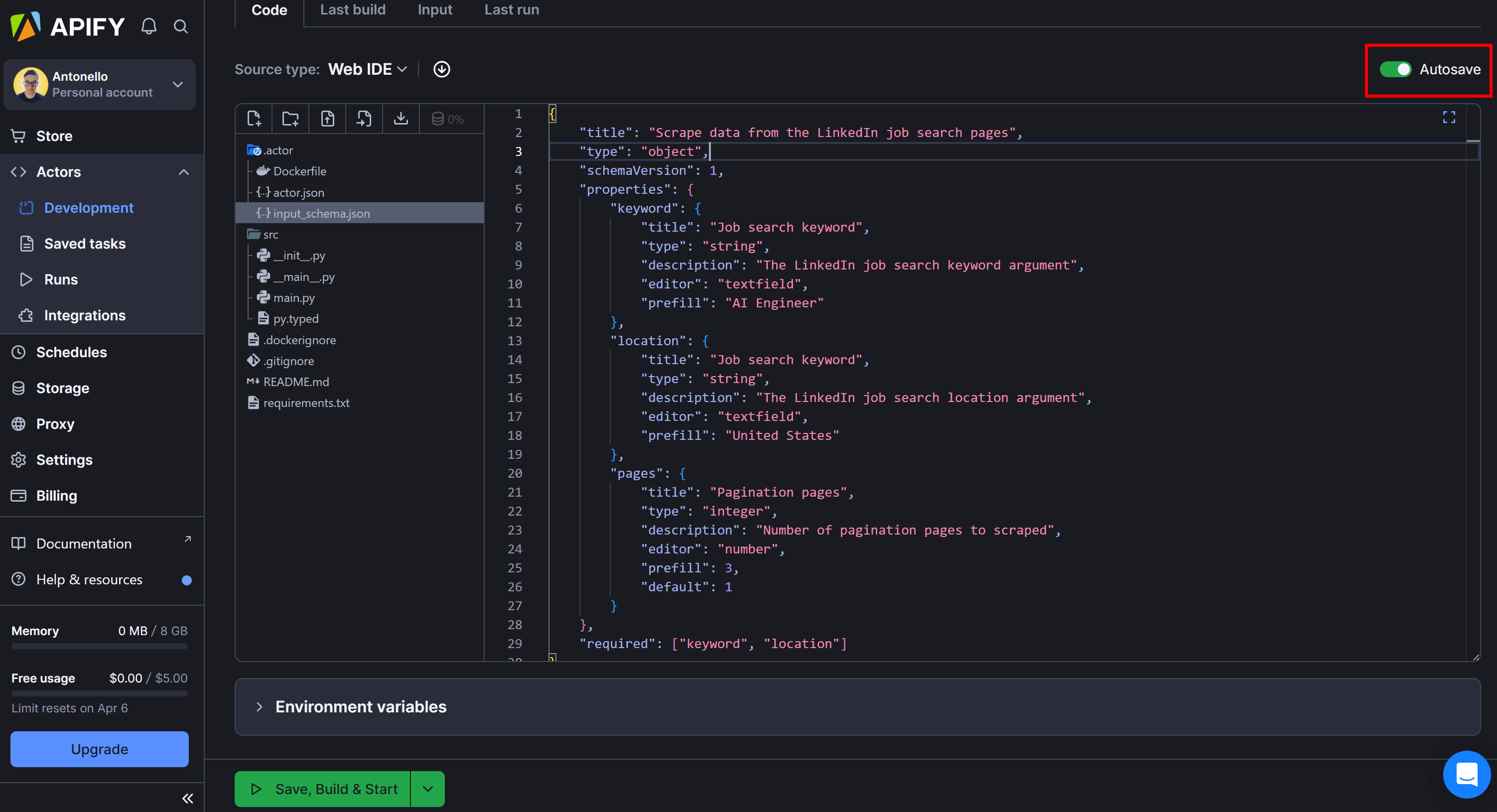Create a new folder in the file tree

click(290, 119)
